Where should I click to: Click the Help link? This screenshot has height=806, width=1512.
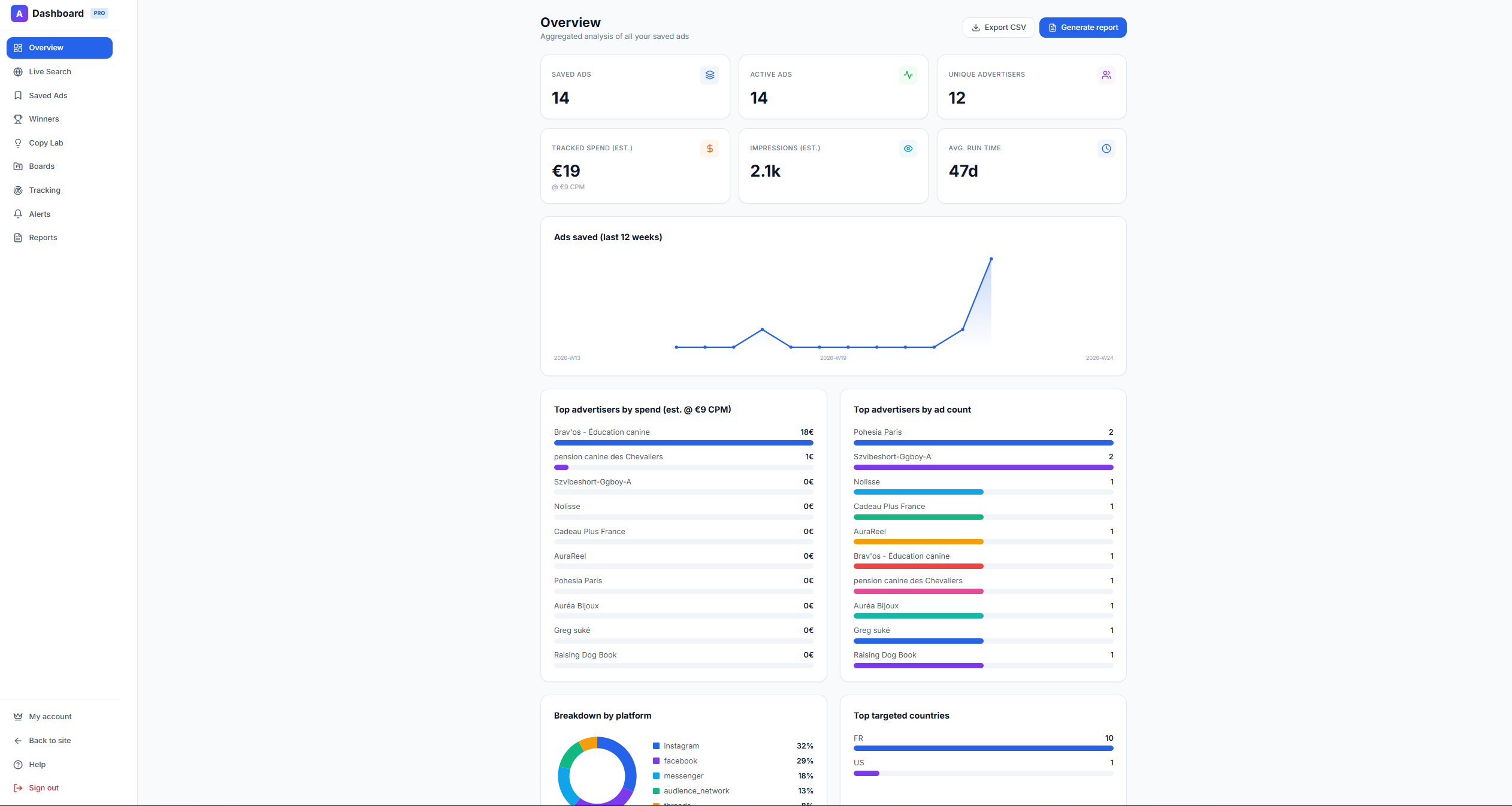(x=59, y=765)
